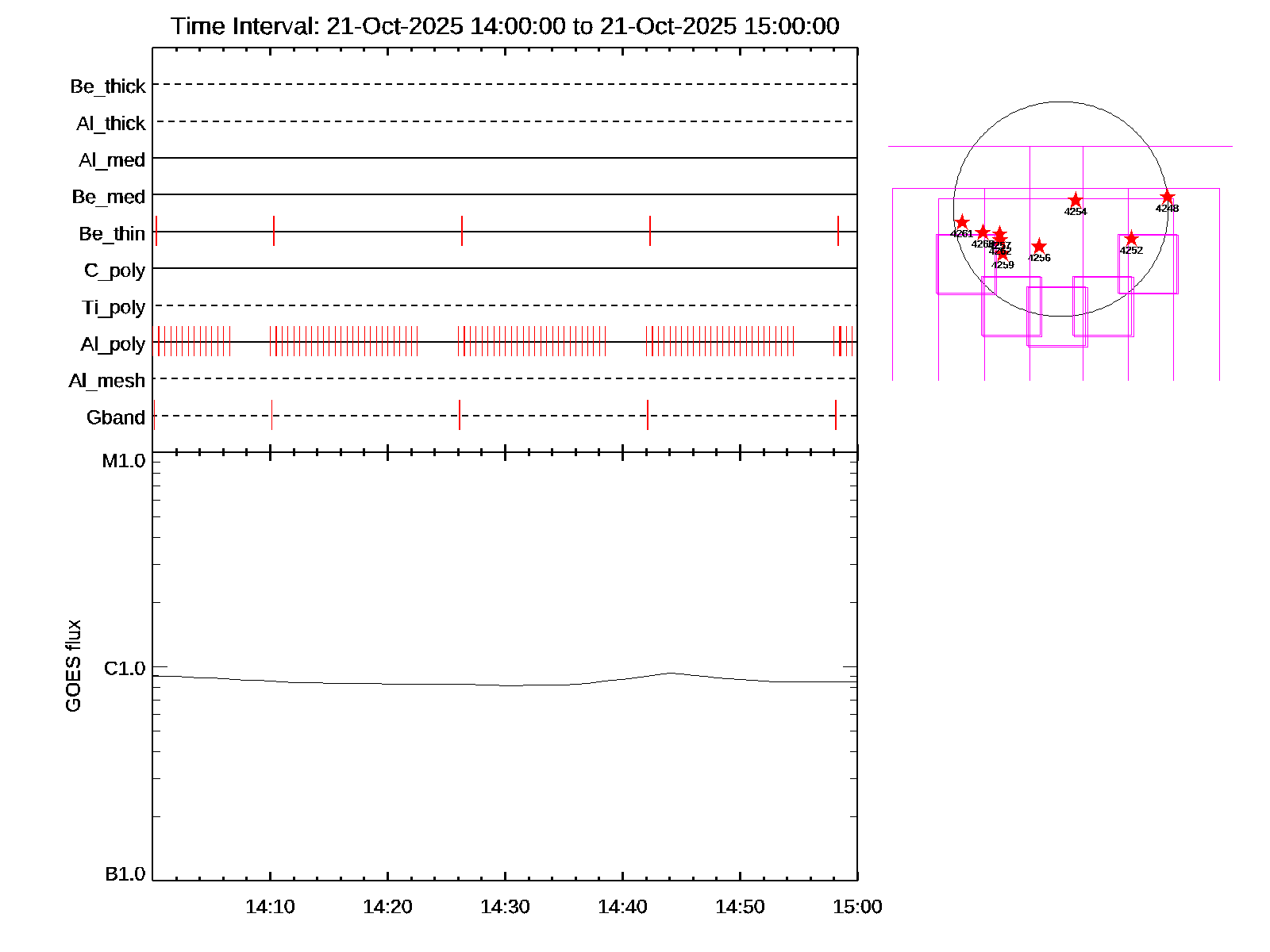Click the C1.0 flux axis label

click(125, 669)
